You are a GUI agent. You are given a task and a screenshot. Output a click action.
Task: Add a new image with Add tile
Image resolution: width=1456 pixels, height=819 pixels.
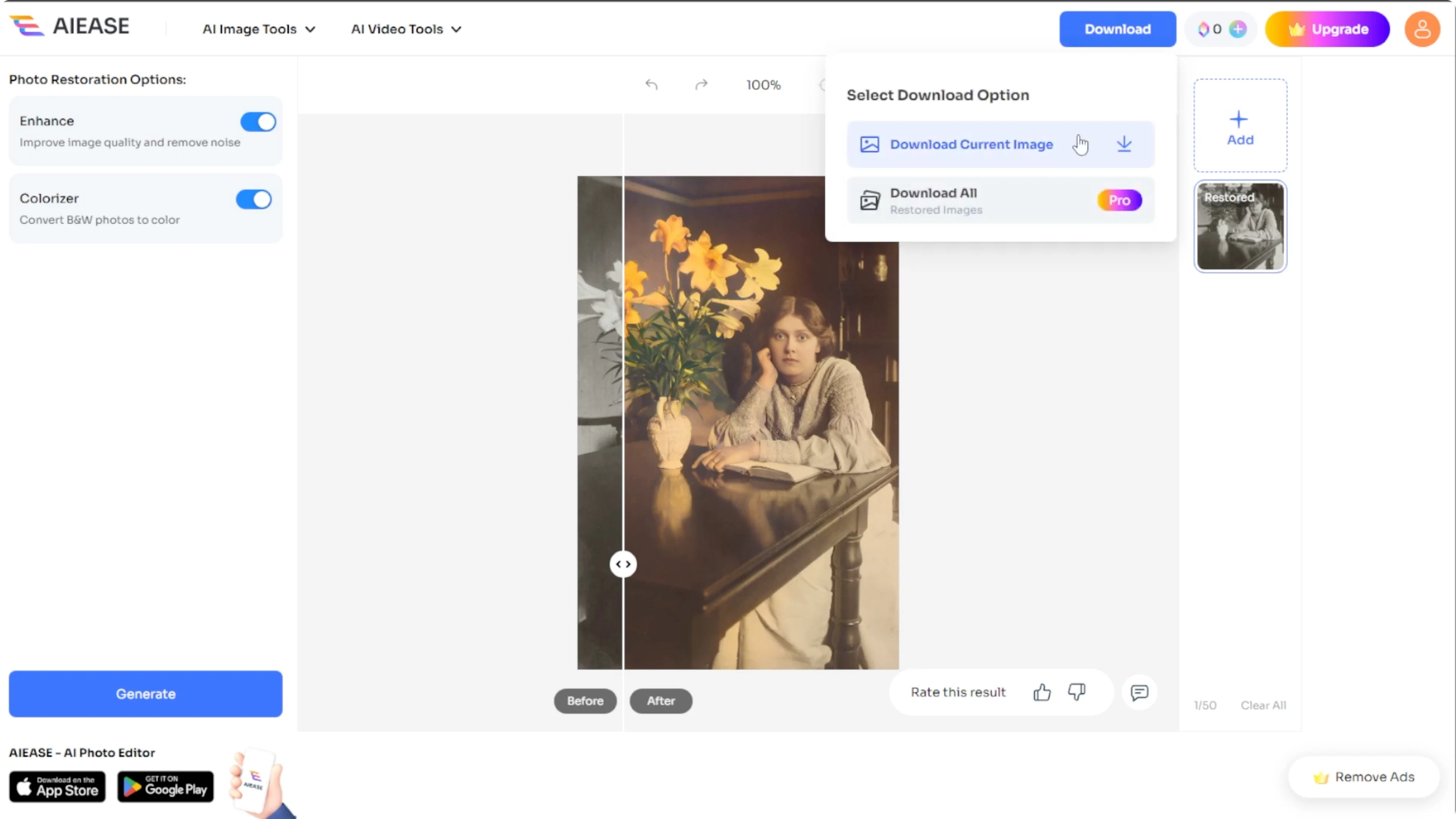[x=1240, y=125]
